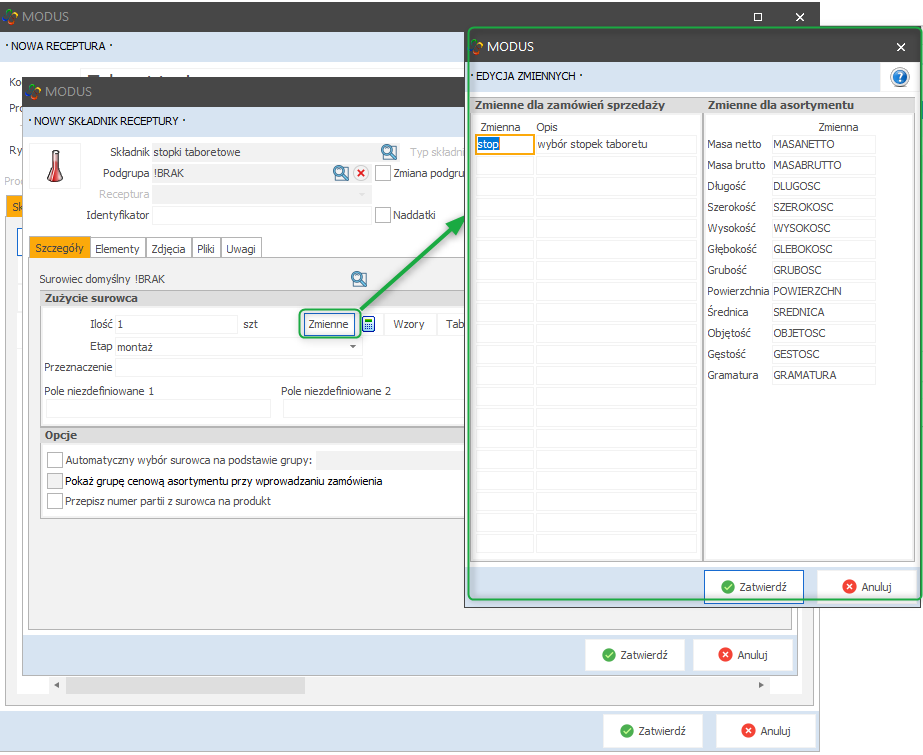Toggle Automatyczny wybór surowca checkbox
Screen dimensions: 923x755
(55, 461)
